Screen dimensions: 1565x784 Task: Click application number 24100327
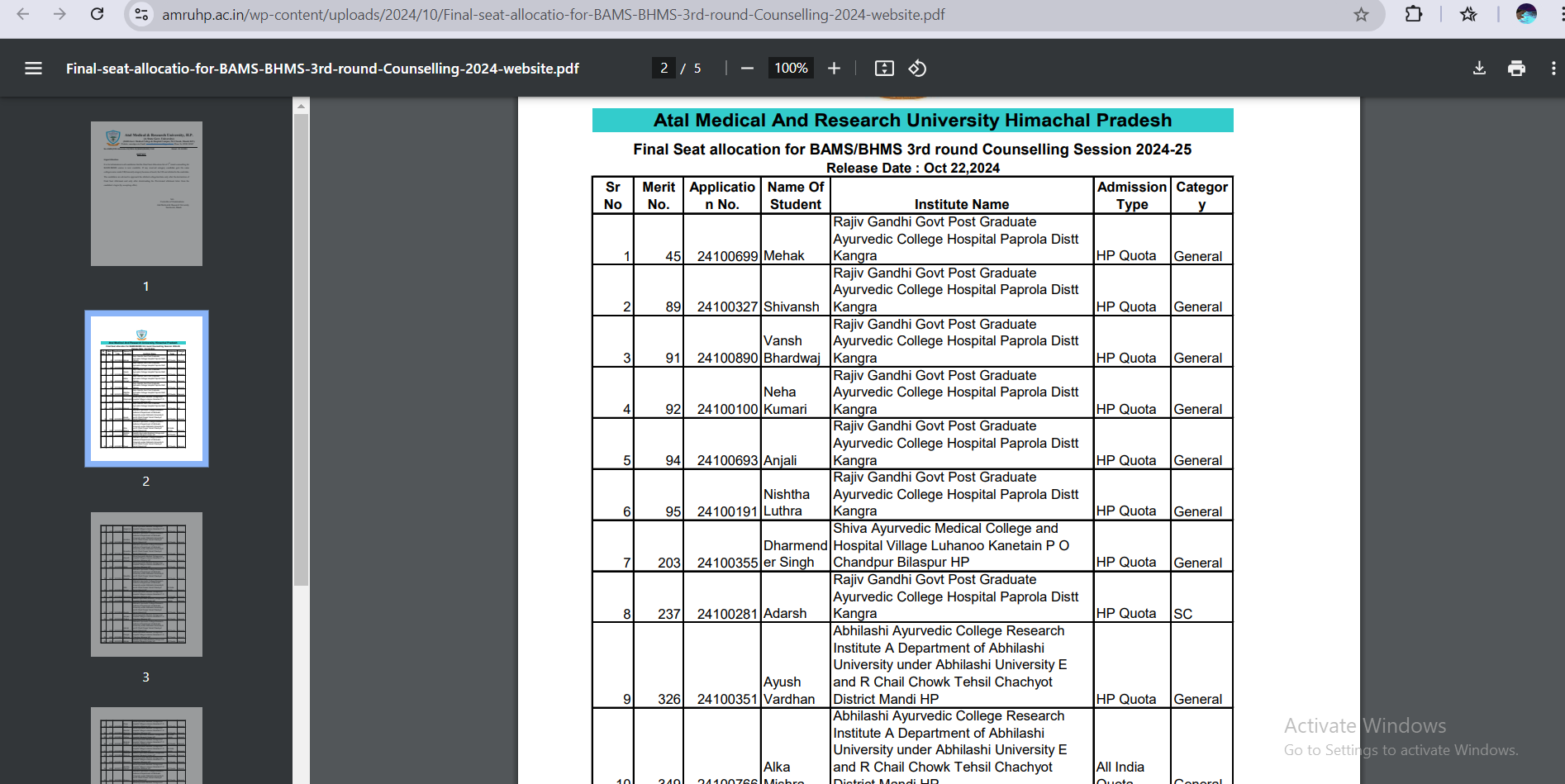pos(727,307)
